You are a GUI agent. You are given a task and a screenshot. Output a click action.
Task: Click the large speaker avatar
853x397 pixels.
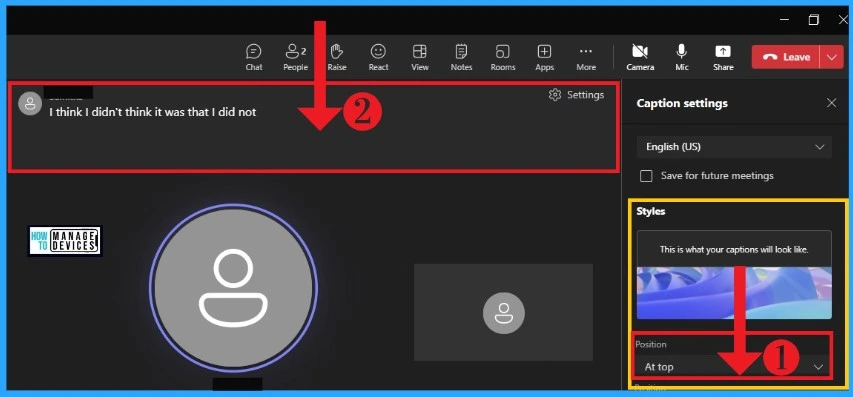coord(233,288)
